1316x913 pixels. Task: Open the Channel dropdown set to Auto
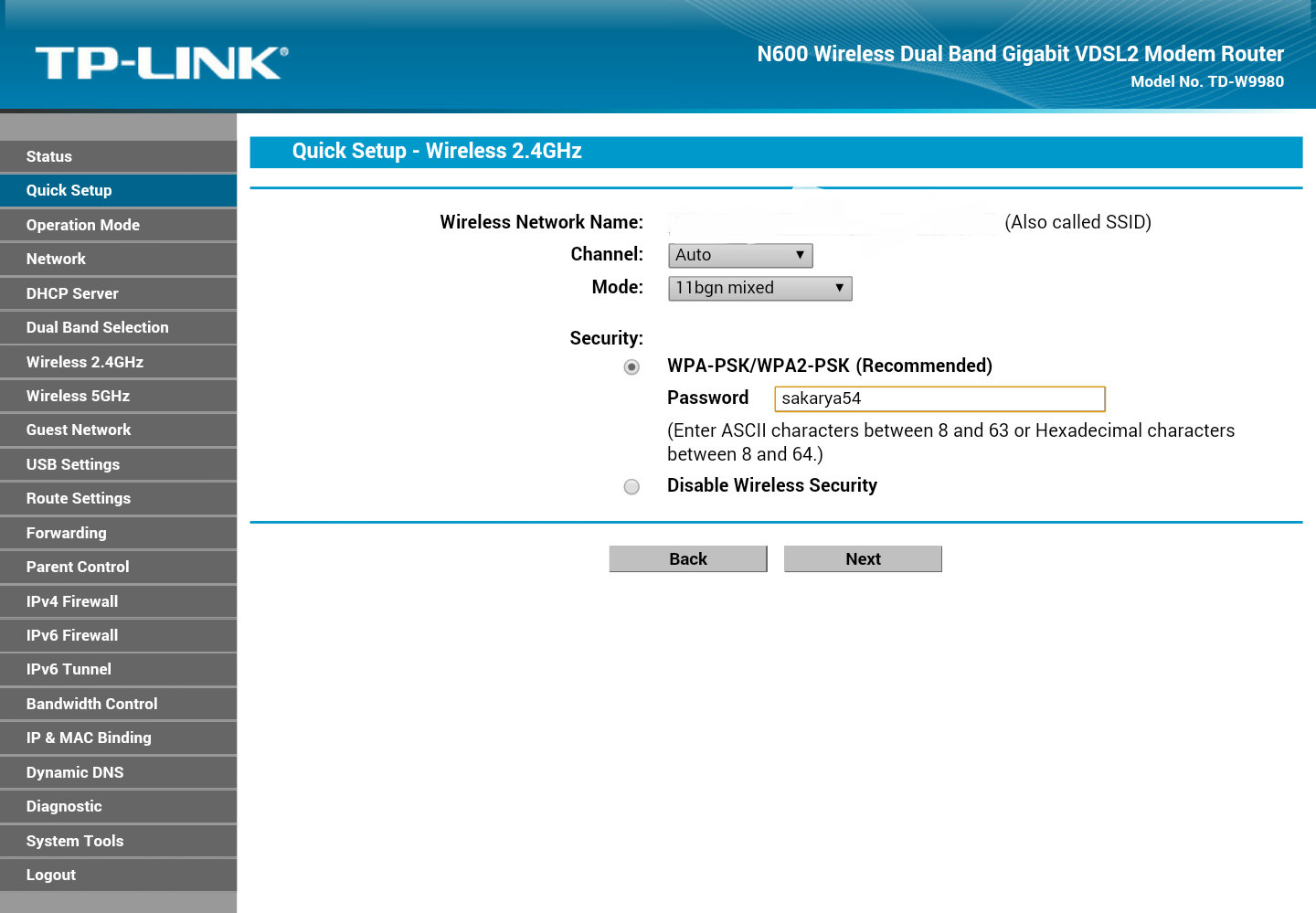click(740, 255)
